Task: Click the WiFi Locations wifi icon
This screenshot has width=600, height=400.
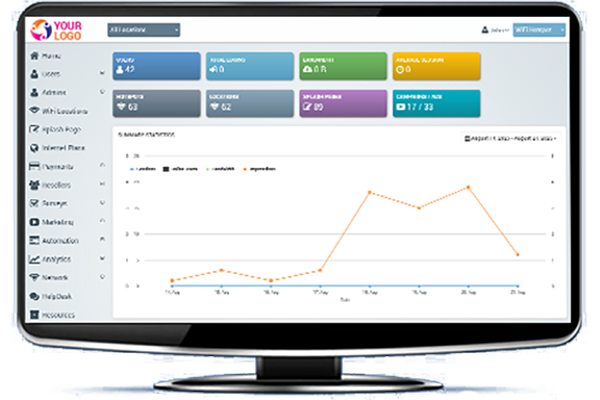Action: pos(35,110)
